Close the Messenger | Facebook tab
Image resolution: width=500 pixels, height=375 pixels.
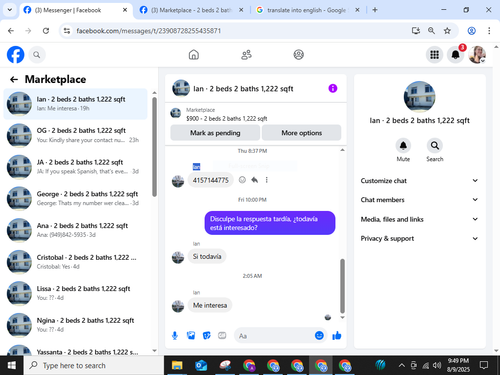point(125,10)
